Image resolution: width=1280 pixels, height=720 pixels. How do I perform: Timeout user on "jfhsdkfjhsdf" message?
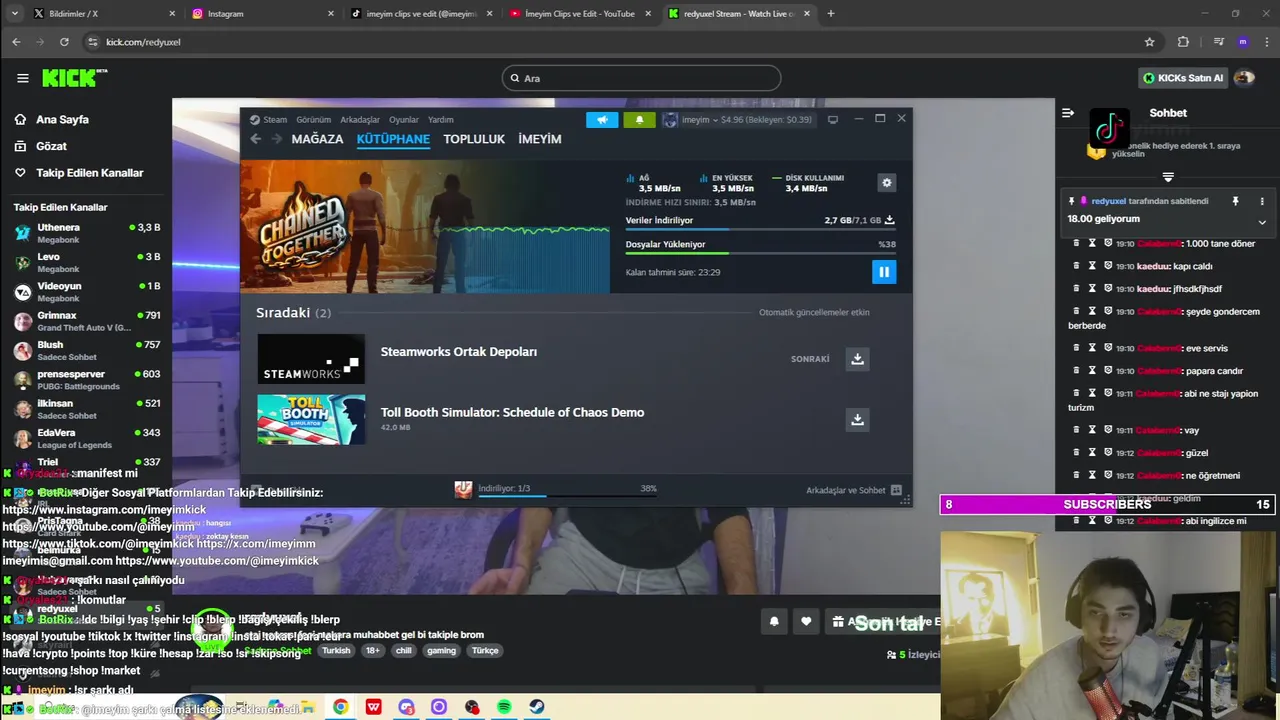[x=1093, y=289]
